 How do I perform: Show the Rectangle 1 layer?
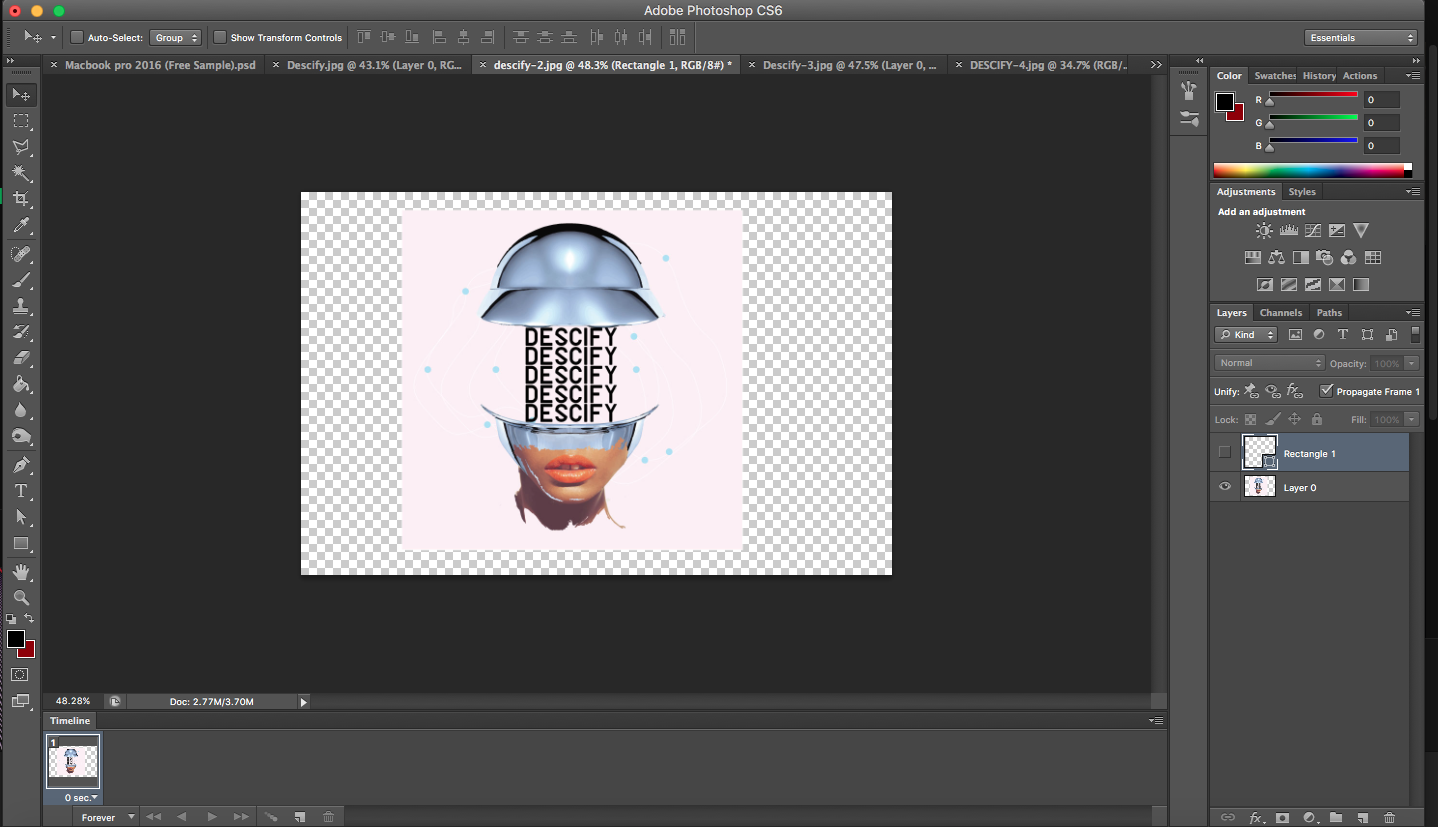click(1224, 453)
